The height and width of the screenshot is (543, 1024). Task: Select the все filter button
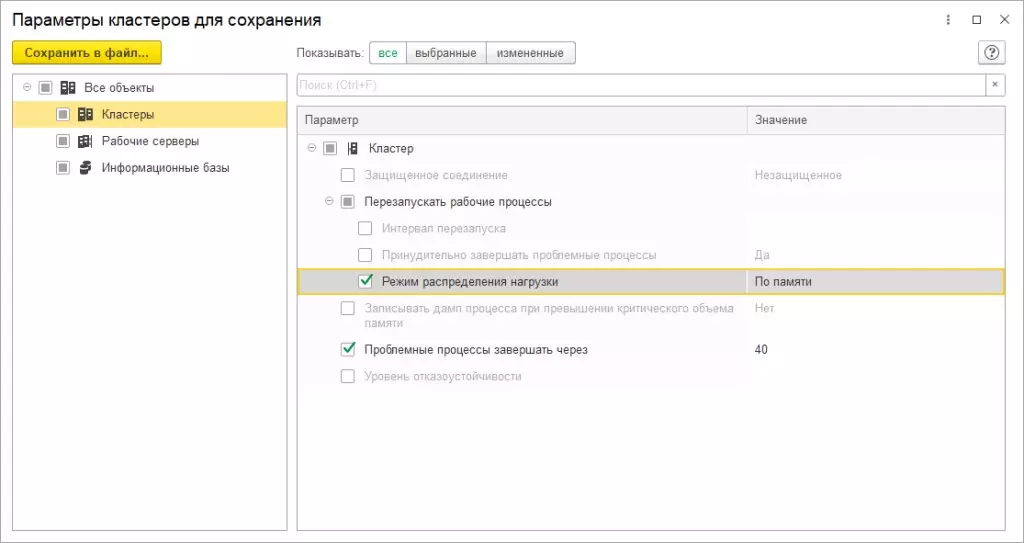(x=388, y=53)
